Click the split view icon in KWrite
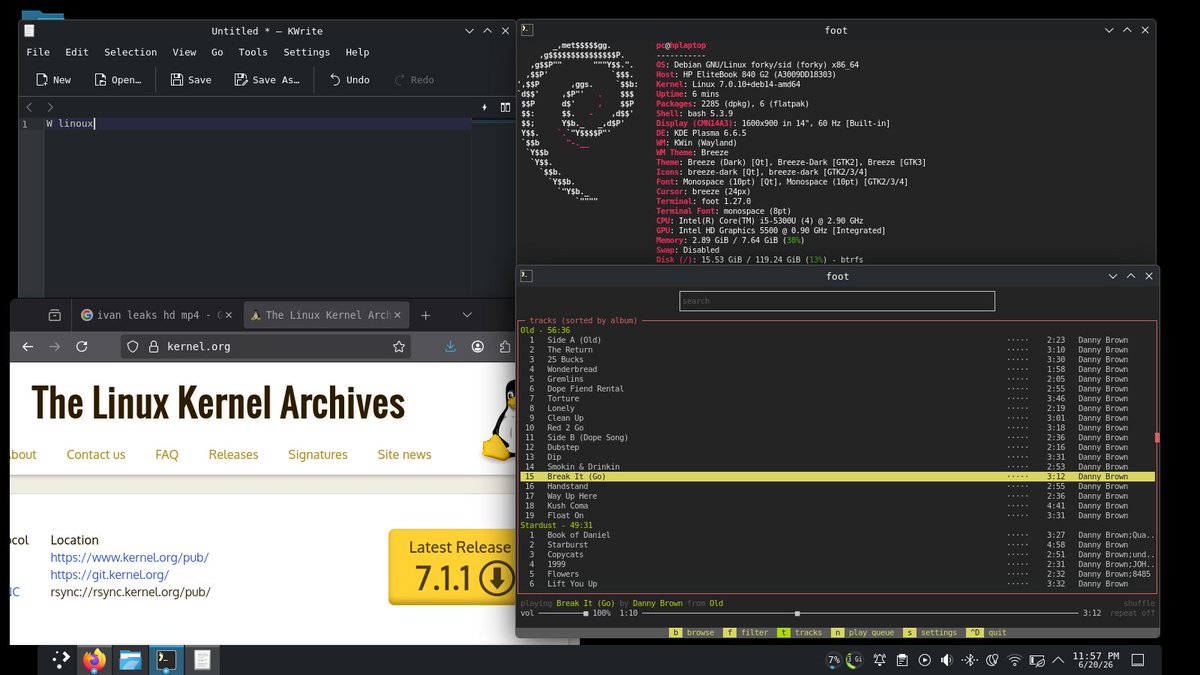 click(505, 107)
